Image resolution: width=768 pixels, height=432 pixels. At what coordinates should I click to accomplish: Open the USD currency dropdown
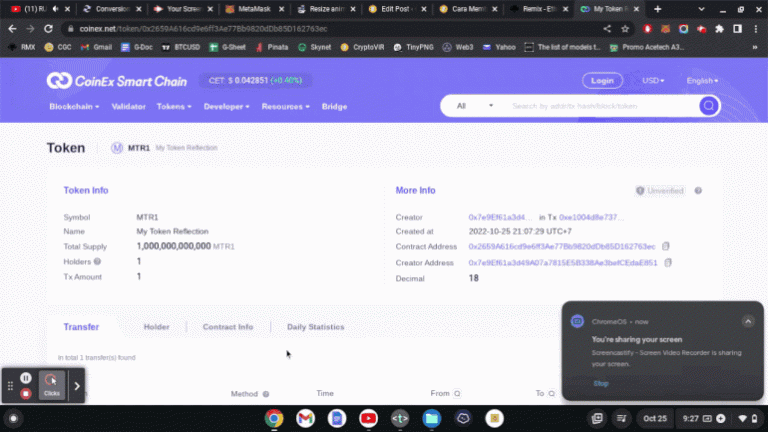click(653, 81)
